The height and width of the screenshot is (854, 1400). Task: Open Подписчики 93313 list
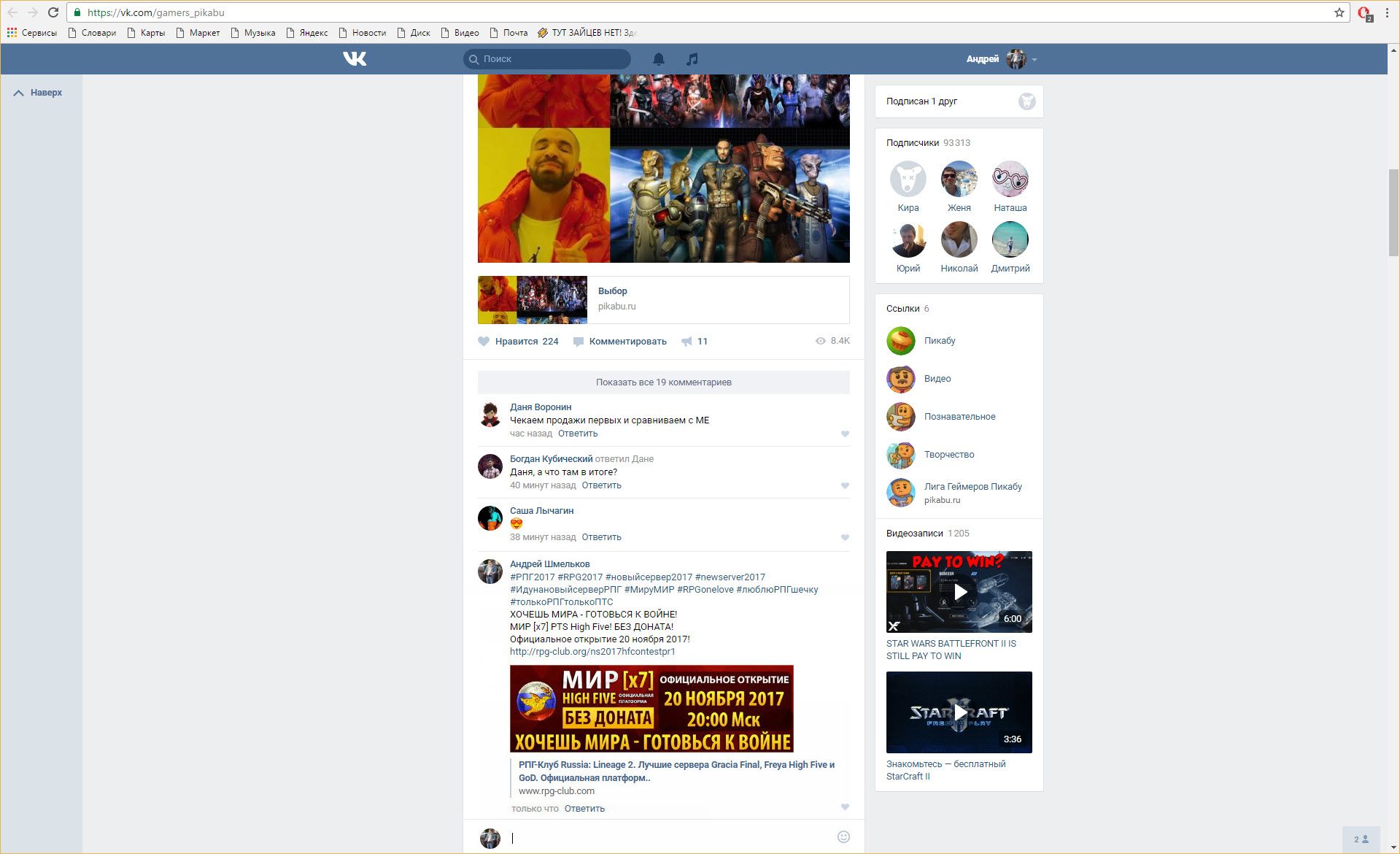[928, 142]
